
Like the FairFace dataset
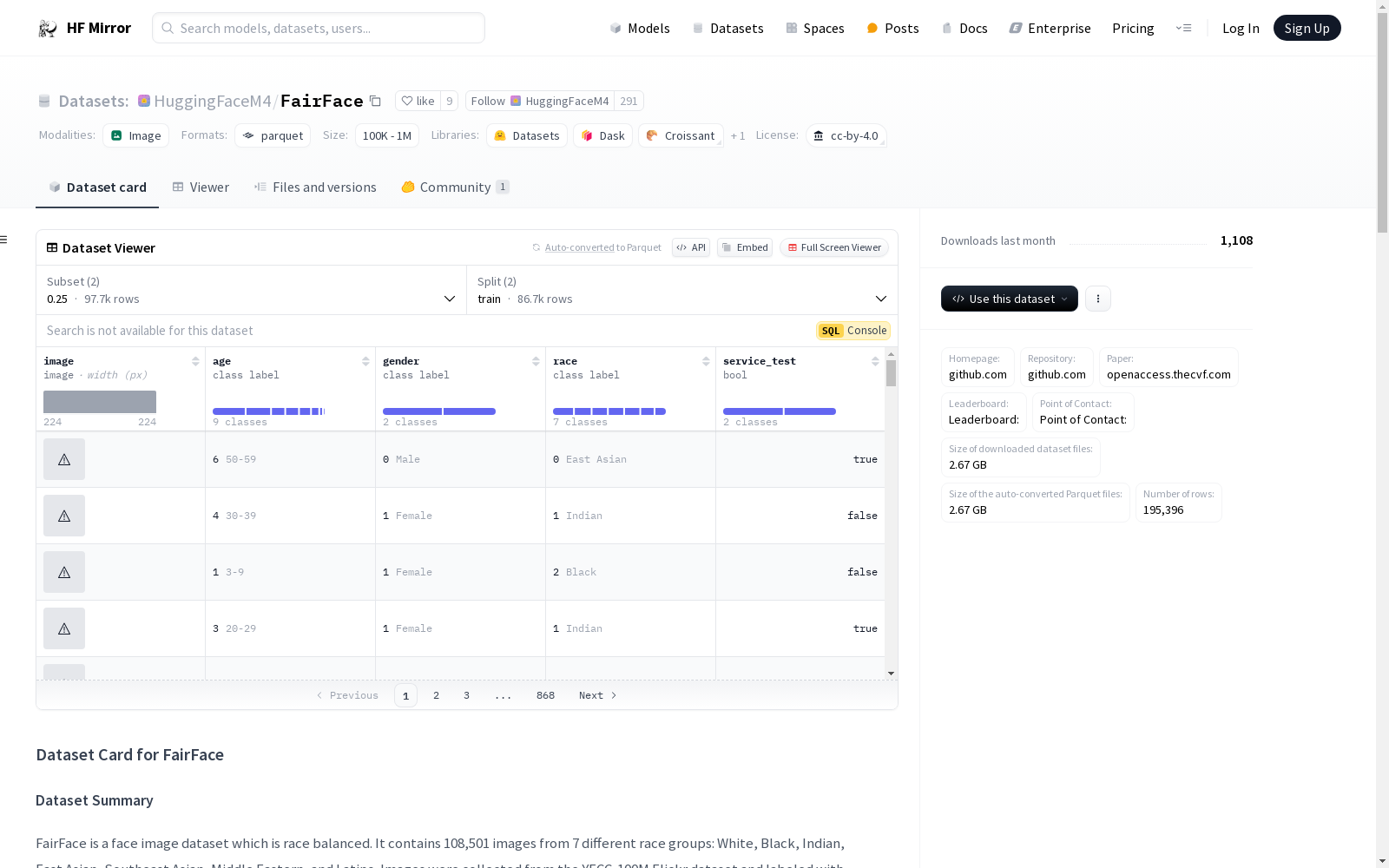(418, 101)
